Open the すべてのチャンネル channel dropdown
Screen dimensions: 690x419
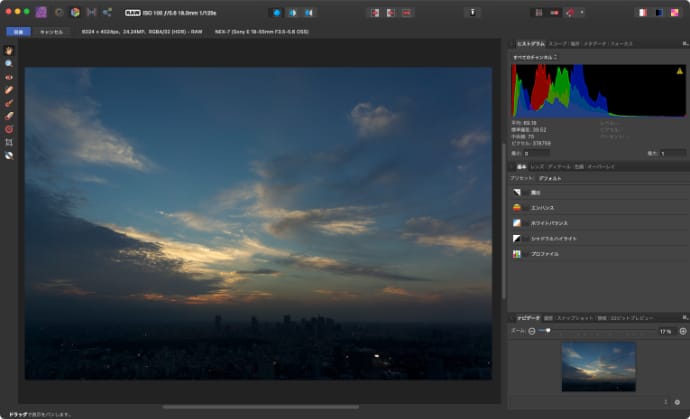[x=535, y=57]
